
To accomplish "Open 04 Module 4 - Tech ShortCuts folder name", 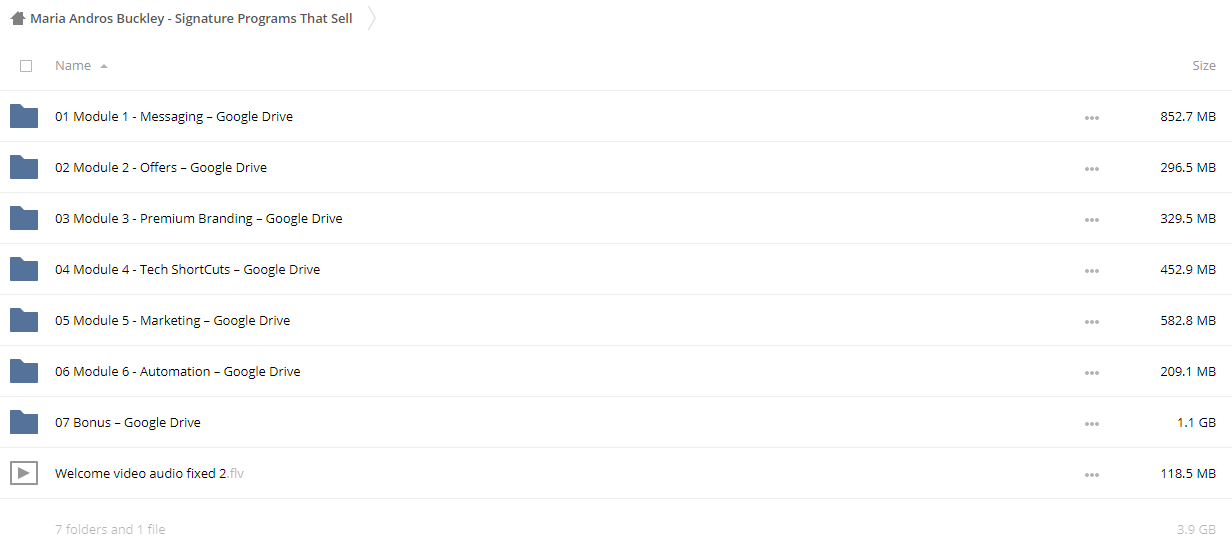I will 187,269.
